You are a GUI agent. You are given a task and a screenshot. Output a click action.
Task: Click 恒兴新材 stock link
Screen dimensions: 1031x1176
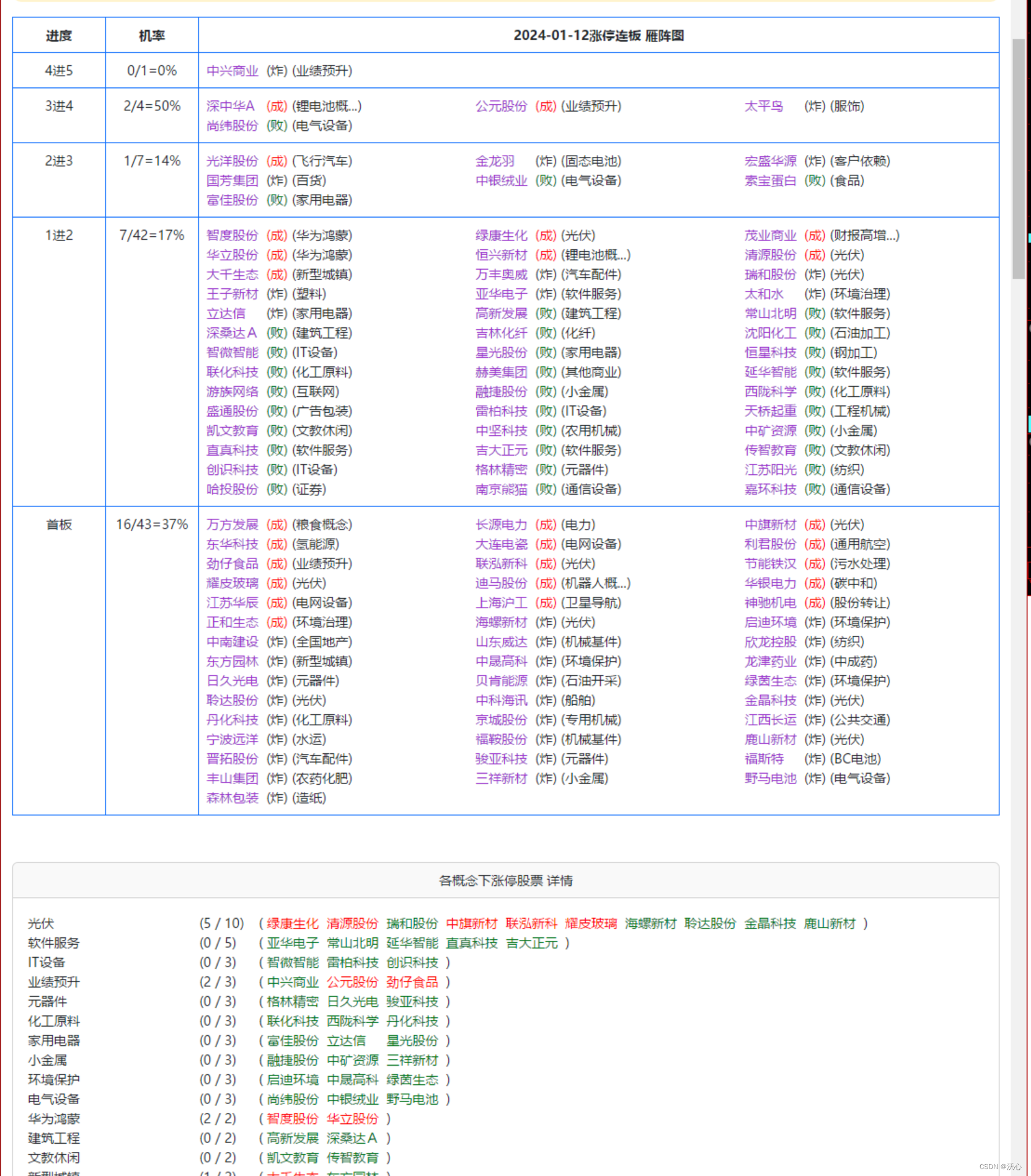[502, 255]
